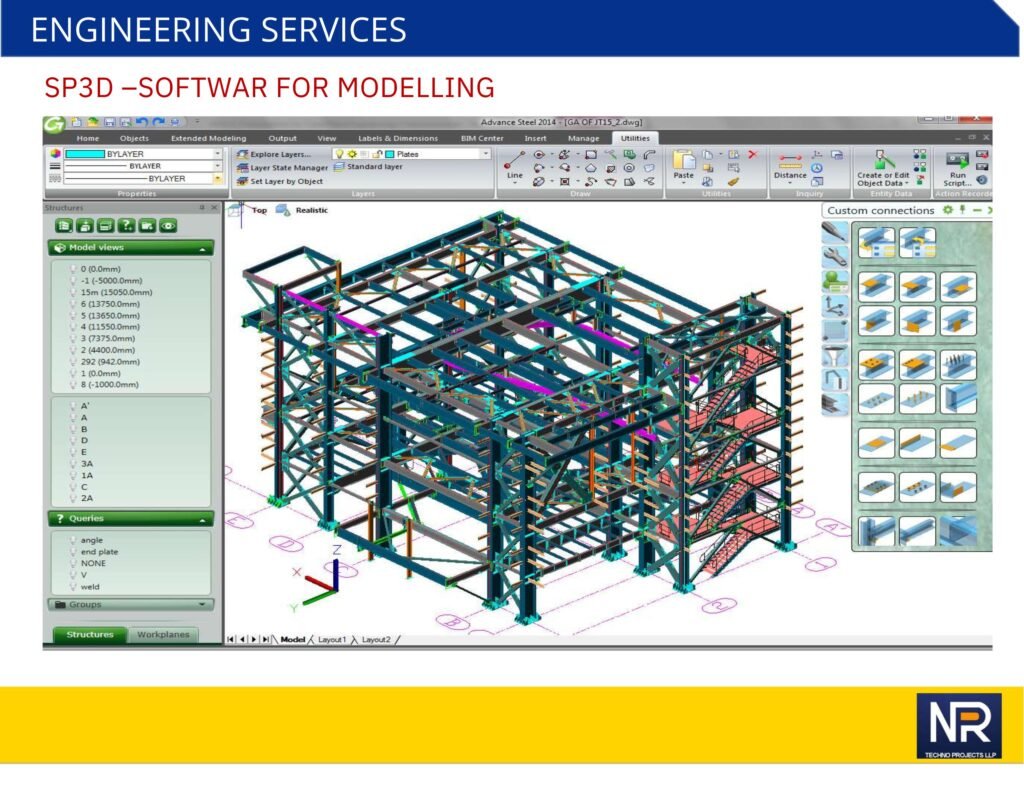The width and height of the screenshot is (1024, 791).
Task: Click the gear settings icon on Custom connections
Action: (948, 210)
